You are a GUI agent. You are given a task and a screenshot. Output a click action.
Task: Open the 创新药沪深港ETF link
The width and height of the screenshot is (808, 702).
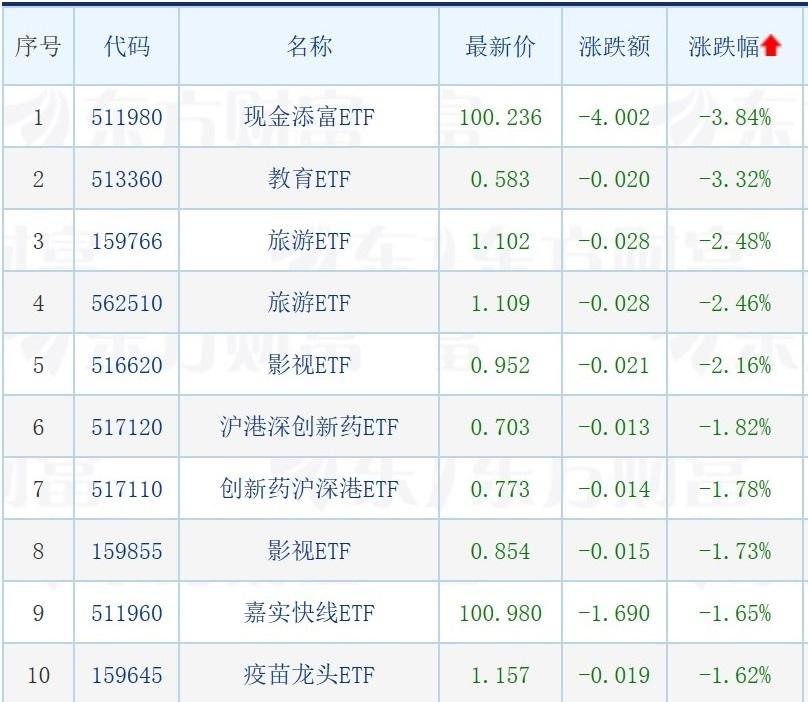pos(309,489)
